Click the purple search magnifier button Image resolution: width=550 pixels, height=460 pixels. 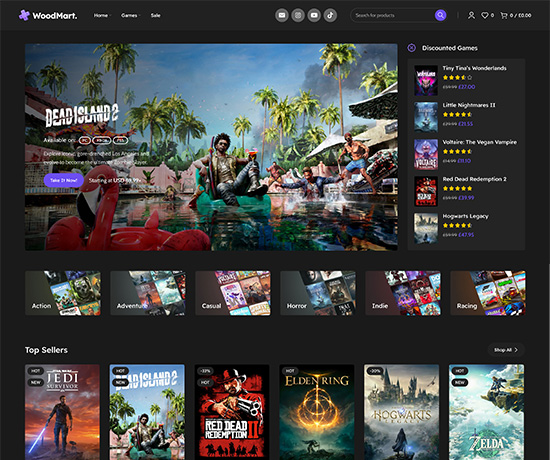click(x=441, y=15)
